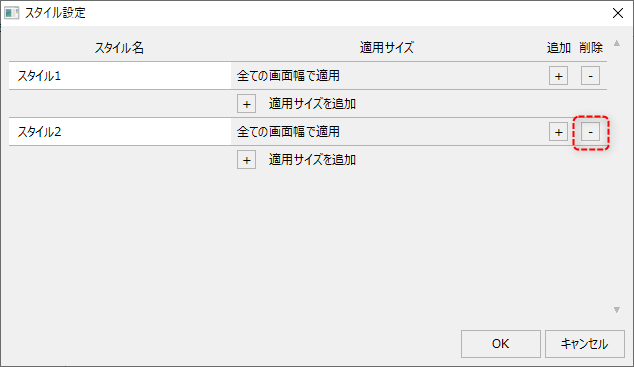The height and width of the screenshot is (367, 634).
Task: Click the add (+) button for スタイル2
Action: tap(558, 132)
